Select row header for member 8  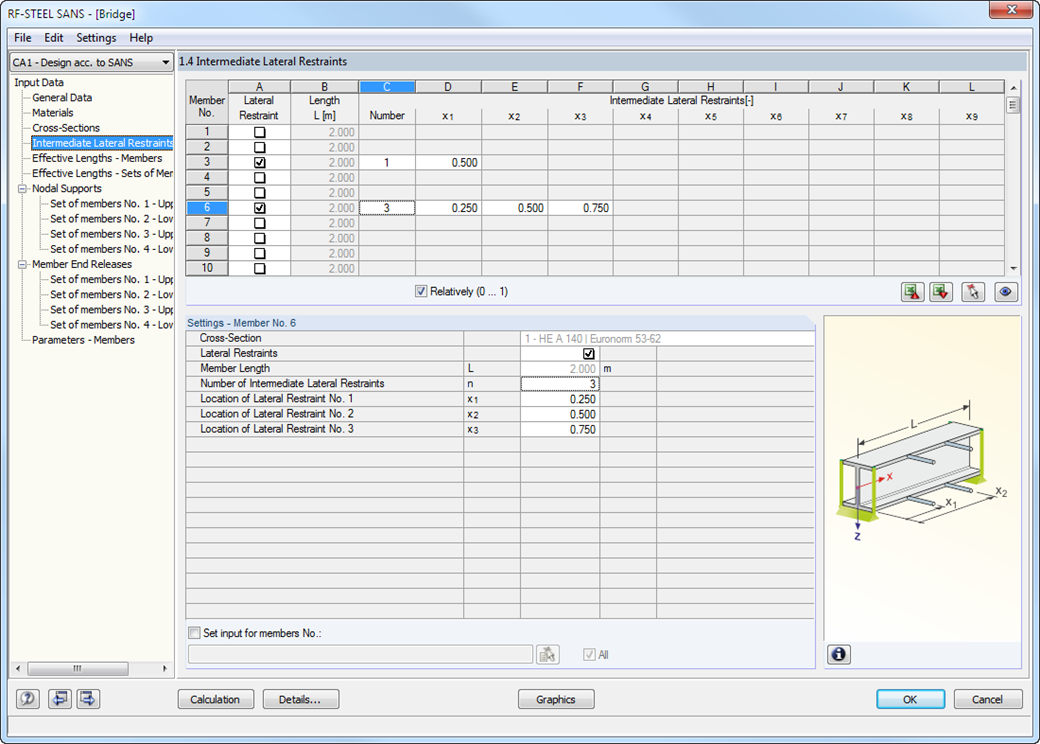click(x=207, y=238)
